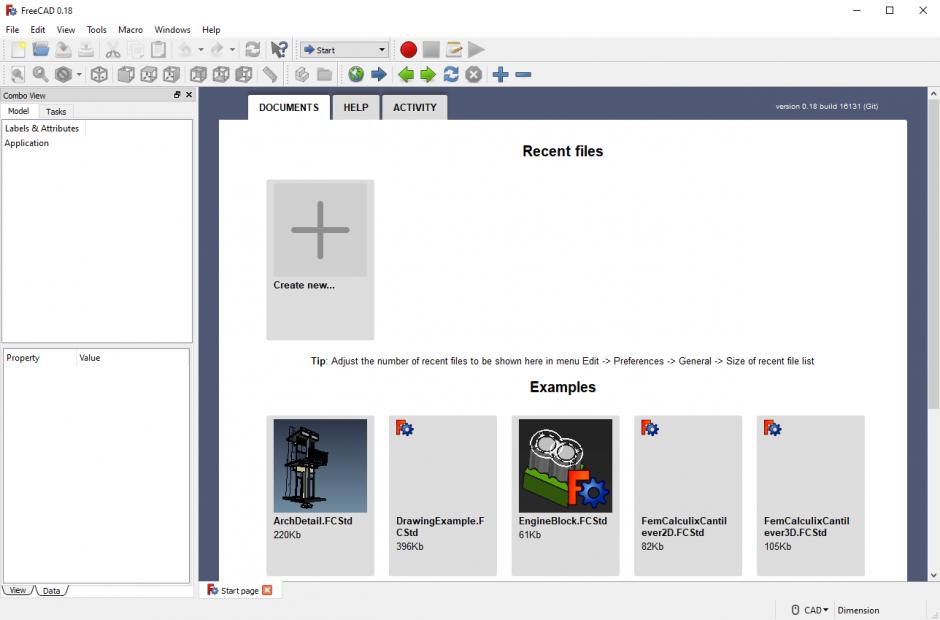Undock the Combo View panel

tap(177, 95)
